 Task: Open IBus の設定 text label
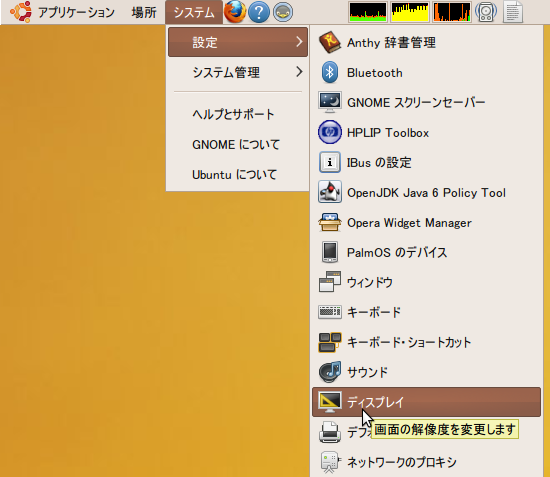pos(379,162)
